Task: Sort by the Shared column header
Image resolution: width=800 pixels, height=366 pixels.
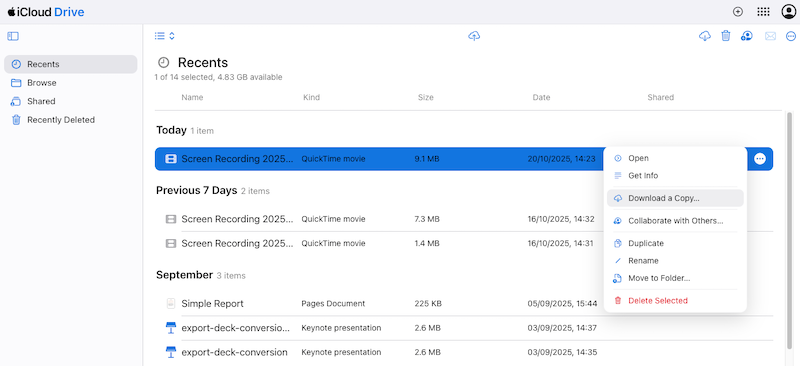Action: pos(661,97)
